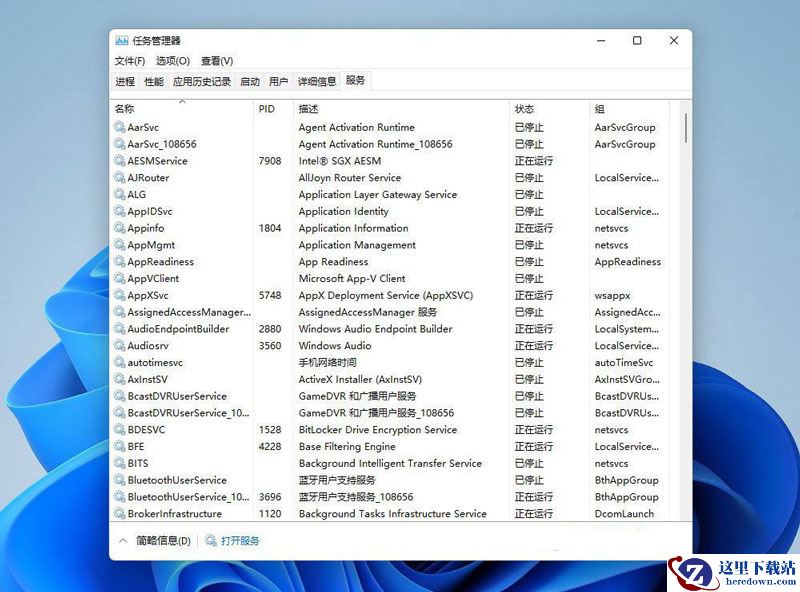Click the Task Manager title bar icon
The width and height of the screenshot is (800, 592).
121,40
